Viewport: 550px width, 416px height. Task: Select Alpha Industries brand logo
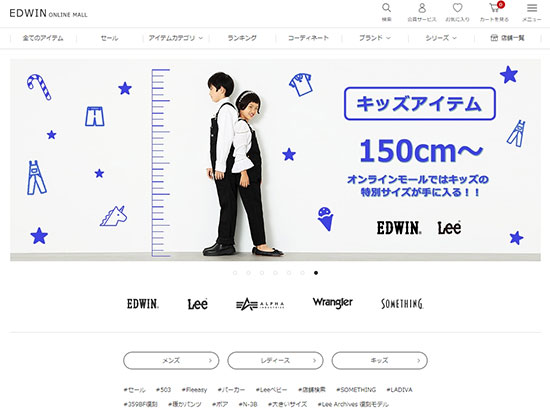(x=260, y=304)
